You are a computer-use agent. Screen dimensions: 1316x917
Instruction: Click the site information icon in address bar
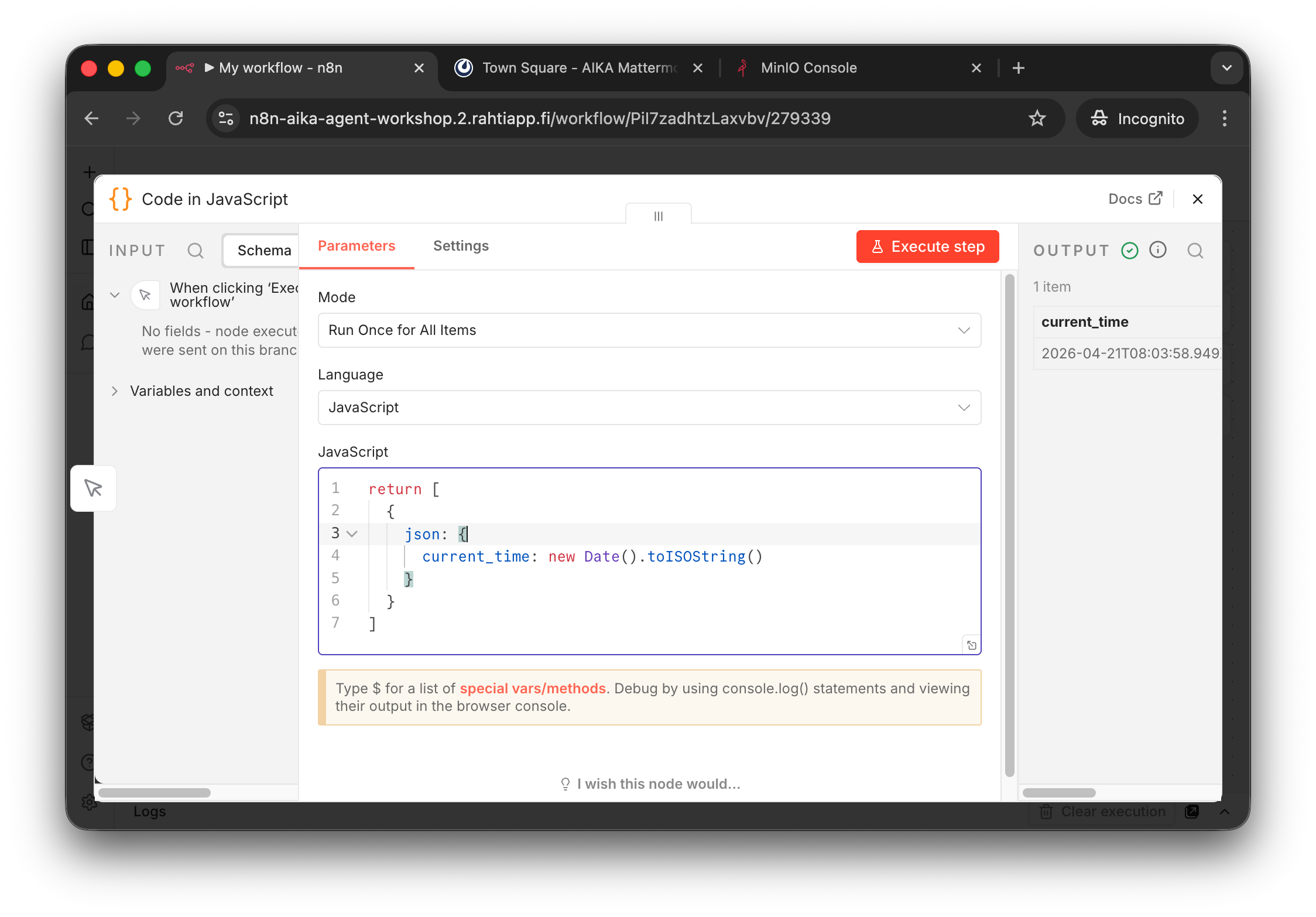point(226,118)
